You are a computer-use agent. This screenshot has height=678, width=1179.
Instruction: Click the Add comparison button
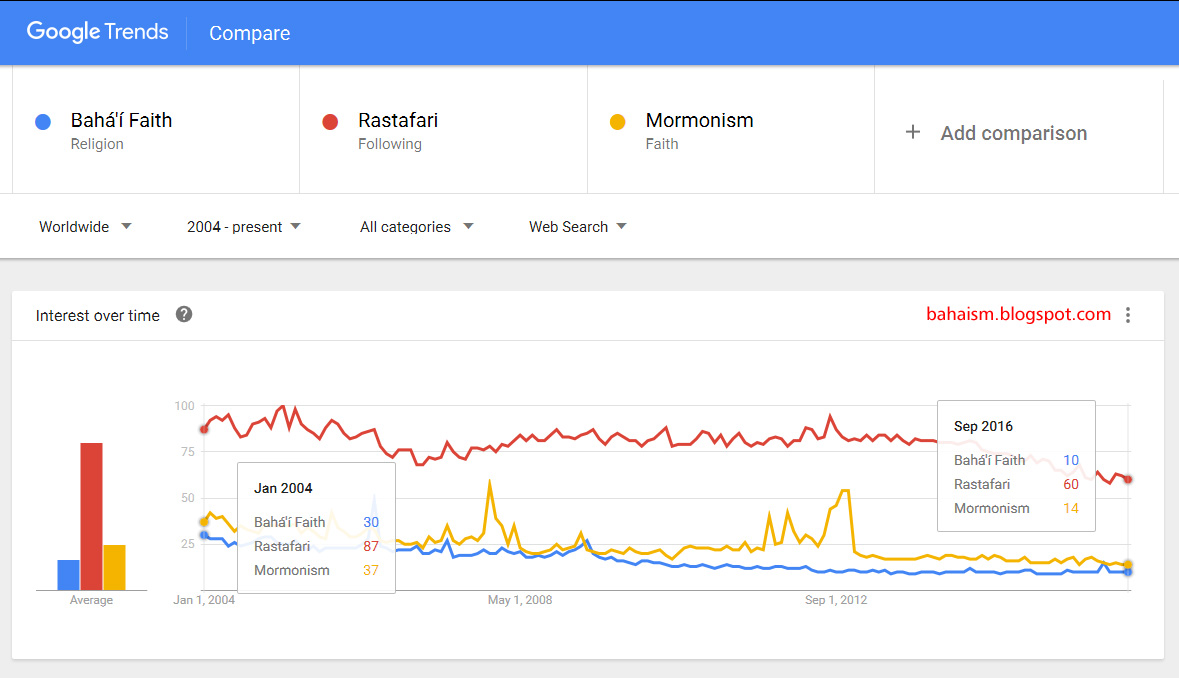click(x=1012, y=133)
